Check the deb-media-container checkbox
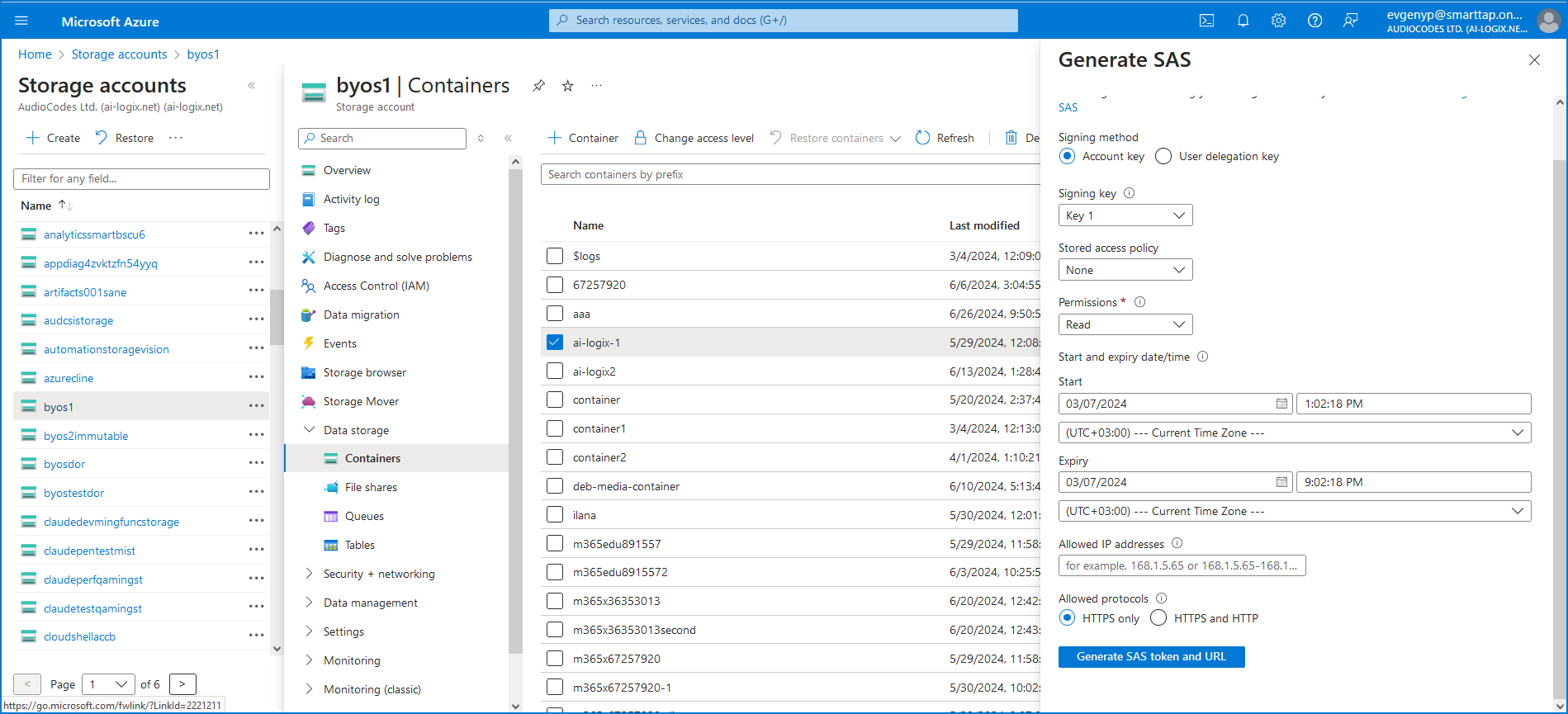Screen dimensions: 1568x714 pyautogui.click(x=555, y=486)
